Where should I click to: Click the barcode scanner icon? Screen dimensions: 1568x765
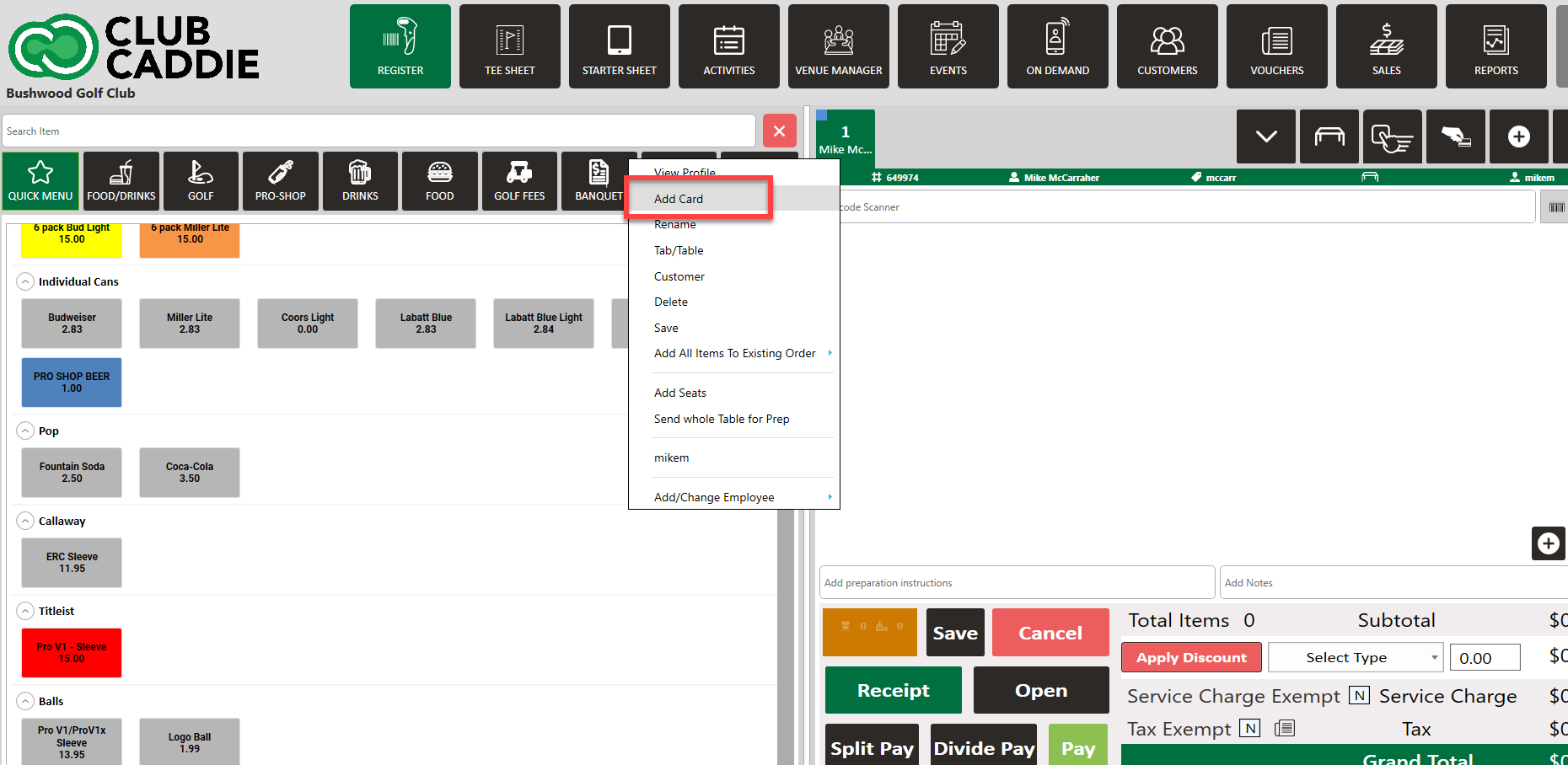pos(1555,207)
